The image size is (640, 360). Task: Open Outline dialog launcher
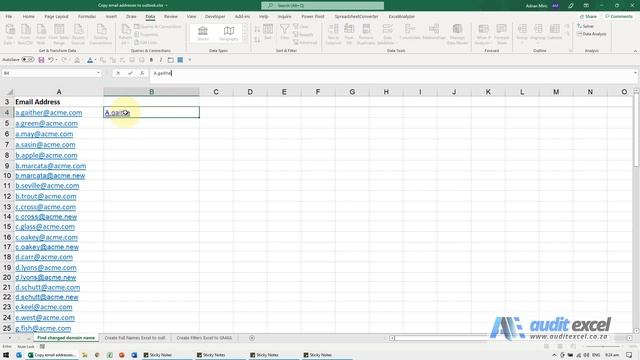(x=570, y=51)
